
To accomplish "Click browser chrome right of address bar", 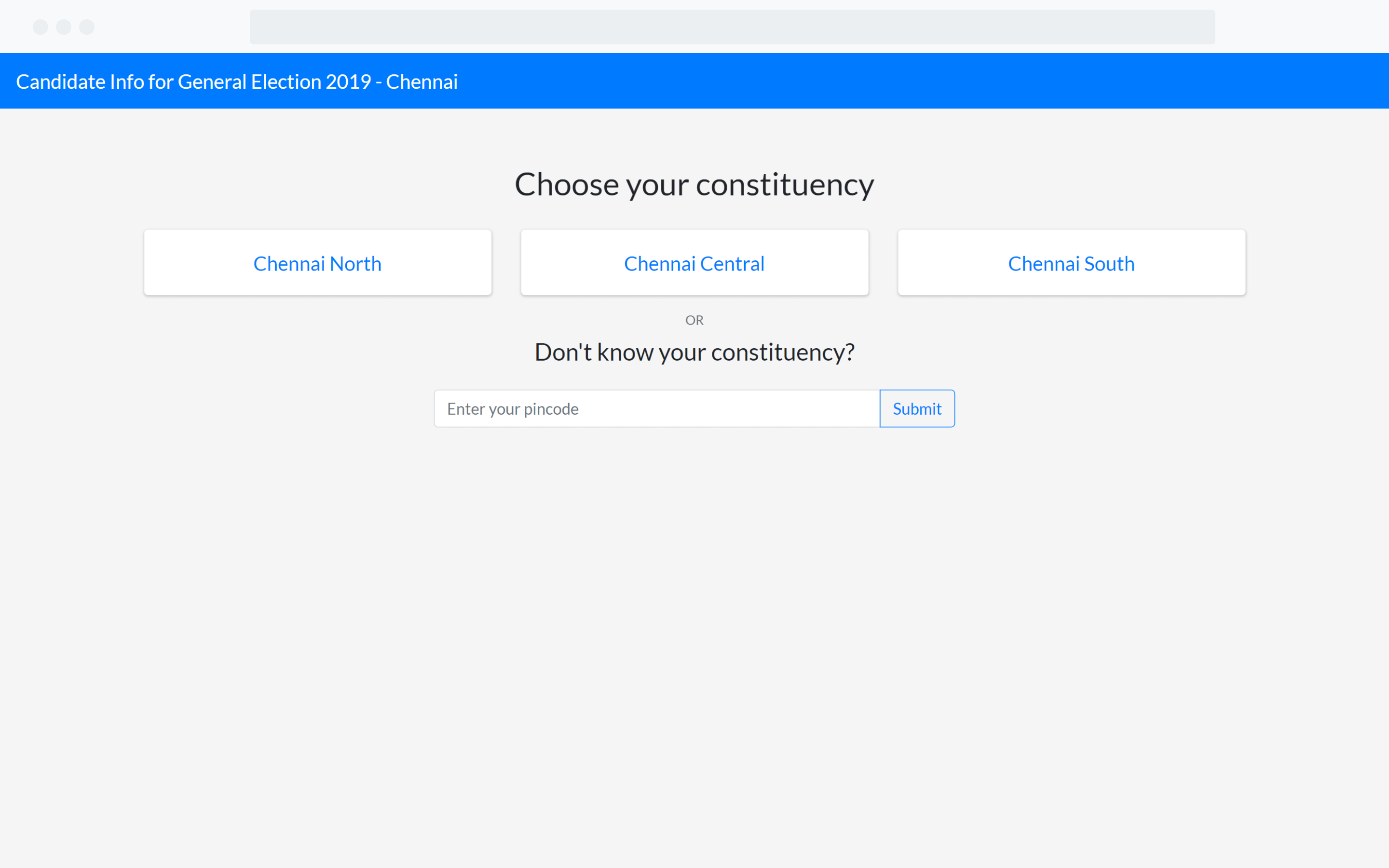I will point(1303,27).
